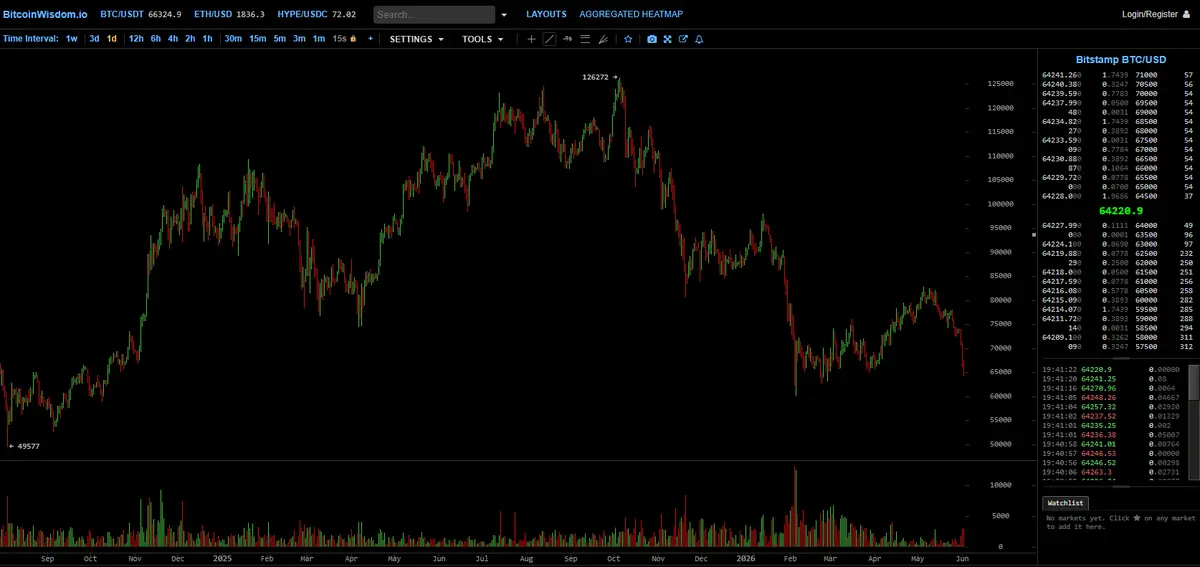Select the price label drawing tool
Image resolution: width=1200 pixels, height=567 pixels.
[567, 39]
